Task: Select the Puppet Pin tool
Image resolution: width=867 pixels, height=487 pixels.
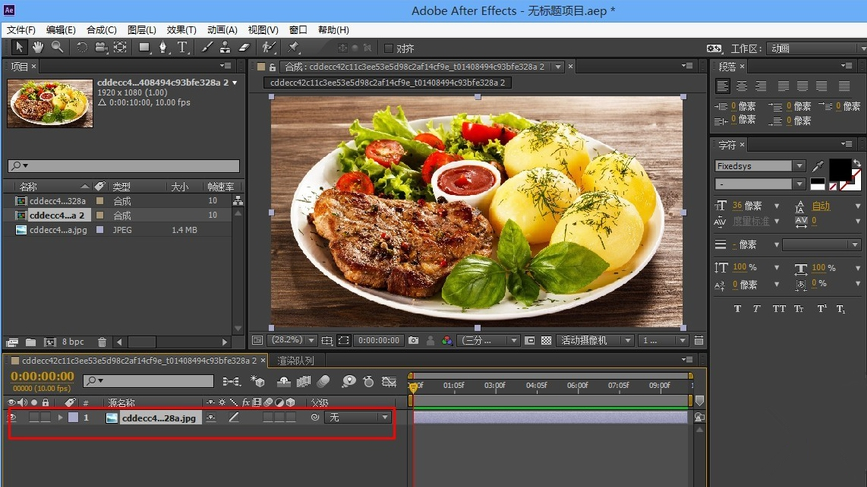Action: click(x=293, y=47)
